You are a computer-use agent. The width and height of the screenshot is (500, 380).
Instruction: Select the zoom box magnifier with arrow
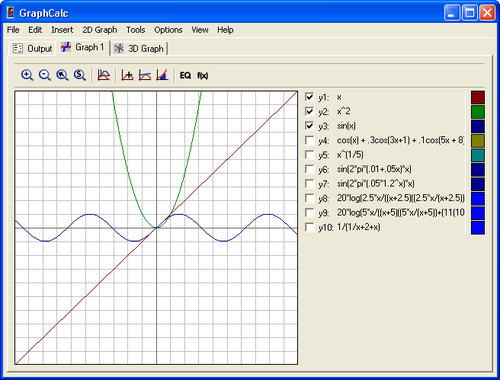(x=62, y=75)
